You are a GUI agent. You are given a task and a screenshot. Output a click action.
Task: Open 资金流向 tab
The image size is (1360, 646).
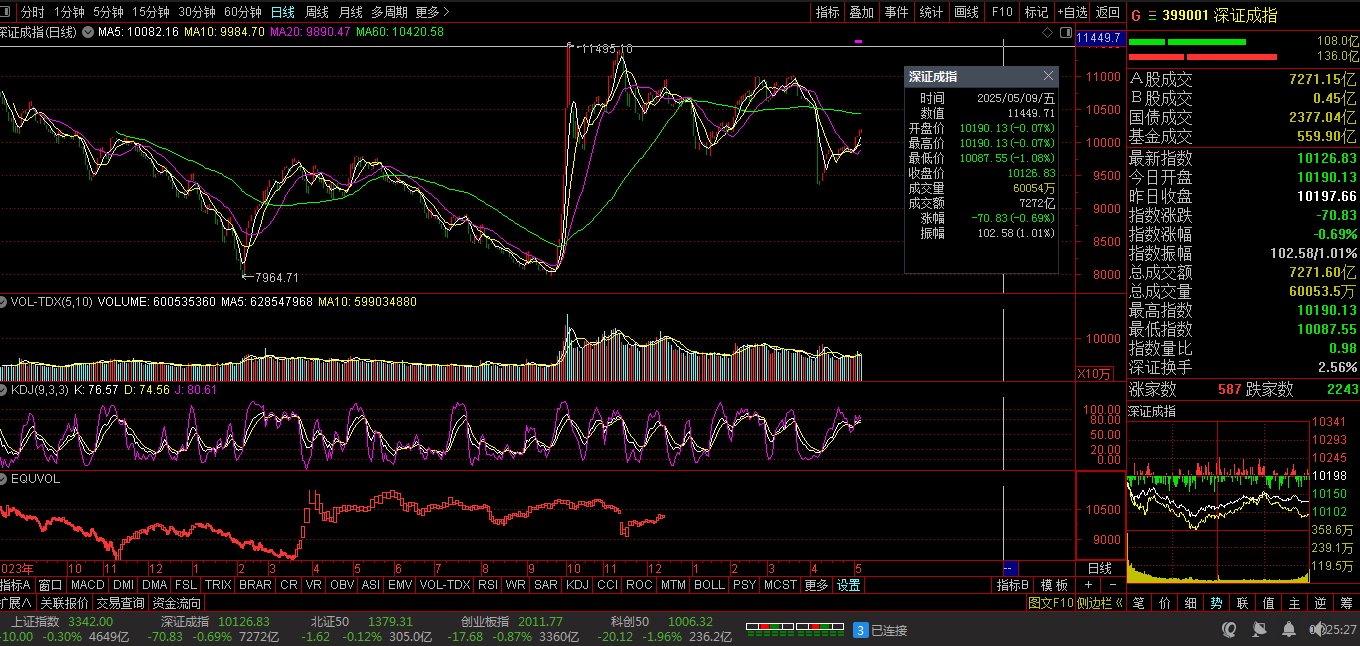click(x=177, y=603)
